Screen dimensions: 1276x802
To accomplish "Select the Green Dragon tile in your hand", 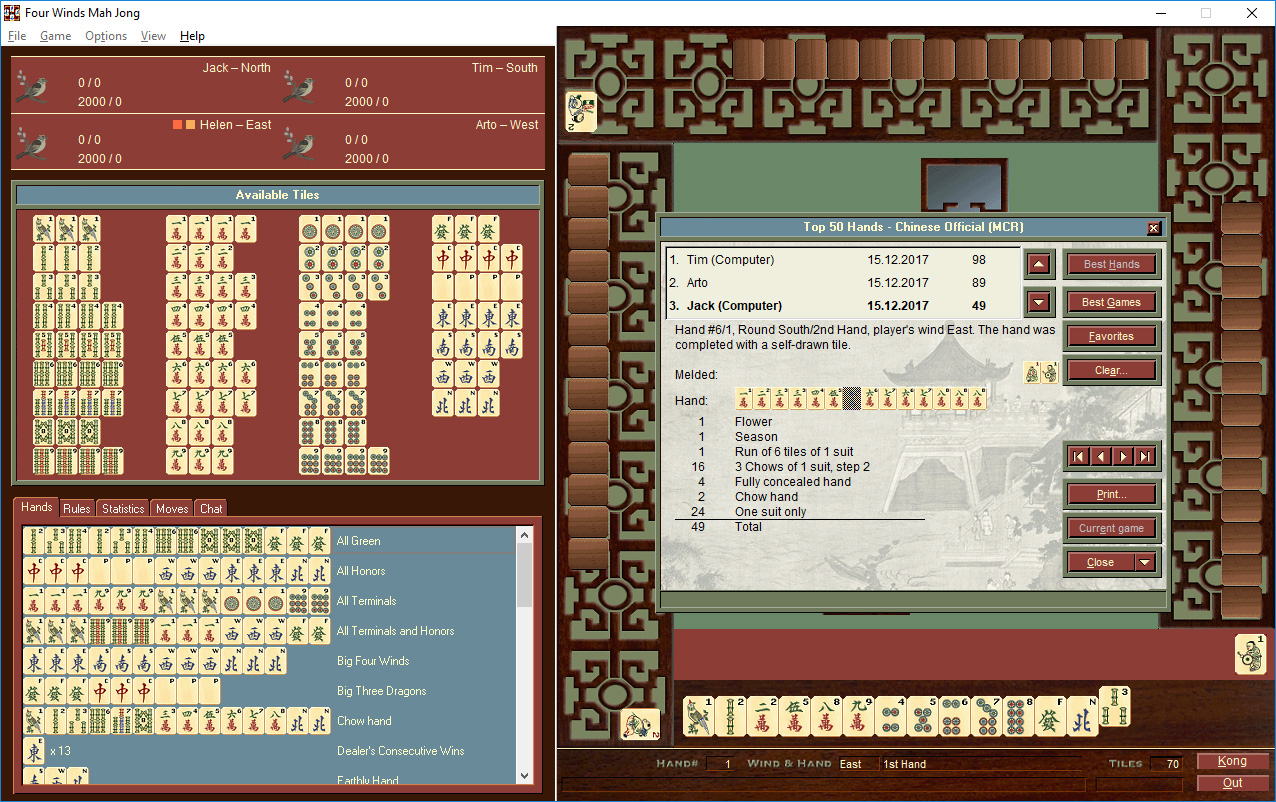I will (1050, 717).
